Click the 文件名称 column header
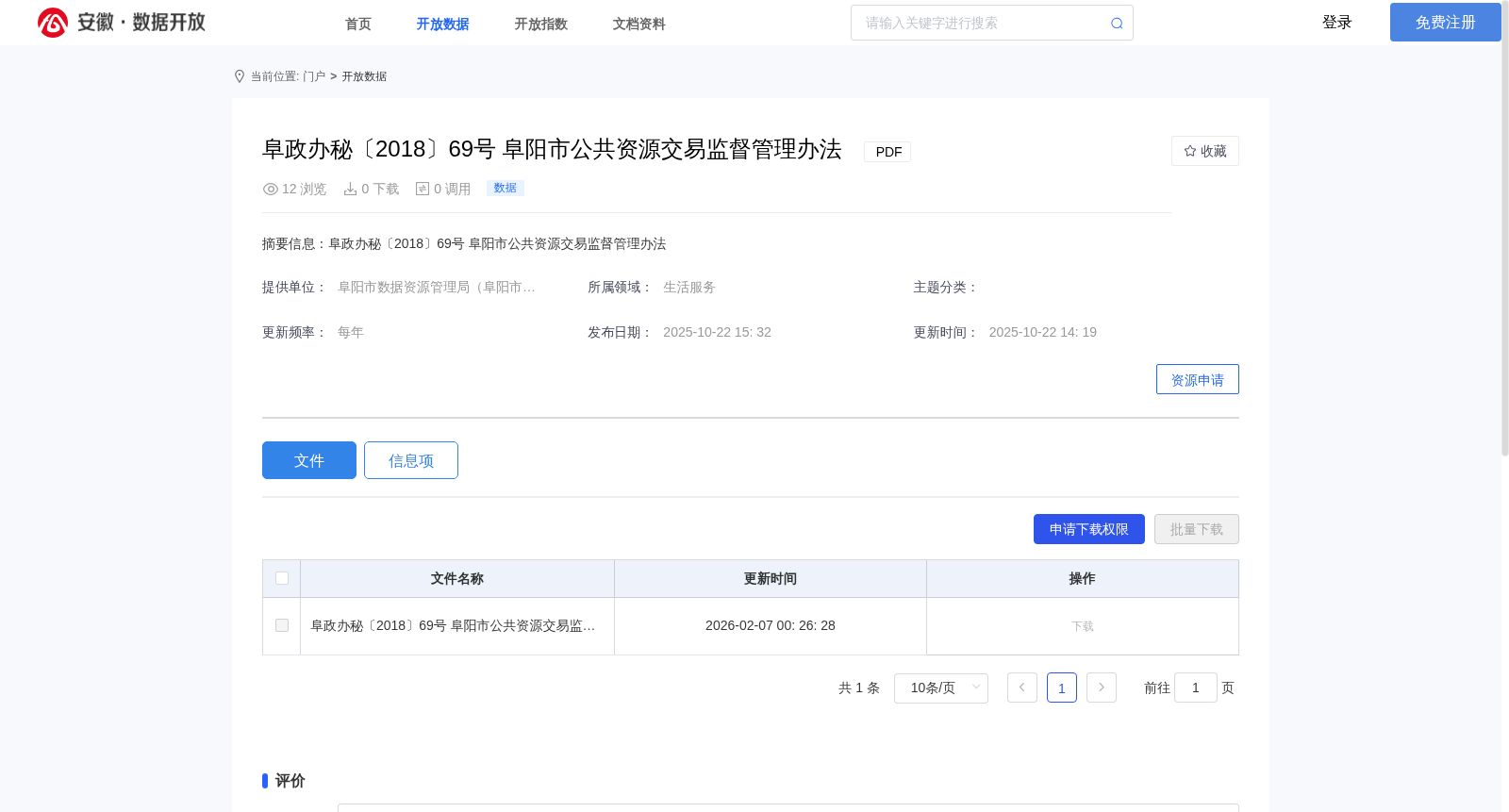1509x812 pixels. point(457,578)
